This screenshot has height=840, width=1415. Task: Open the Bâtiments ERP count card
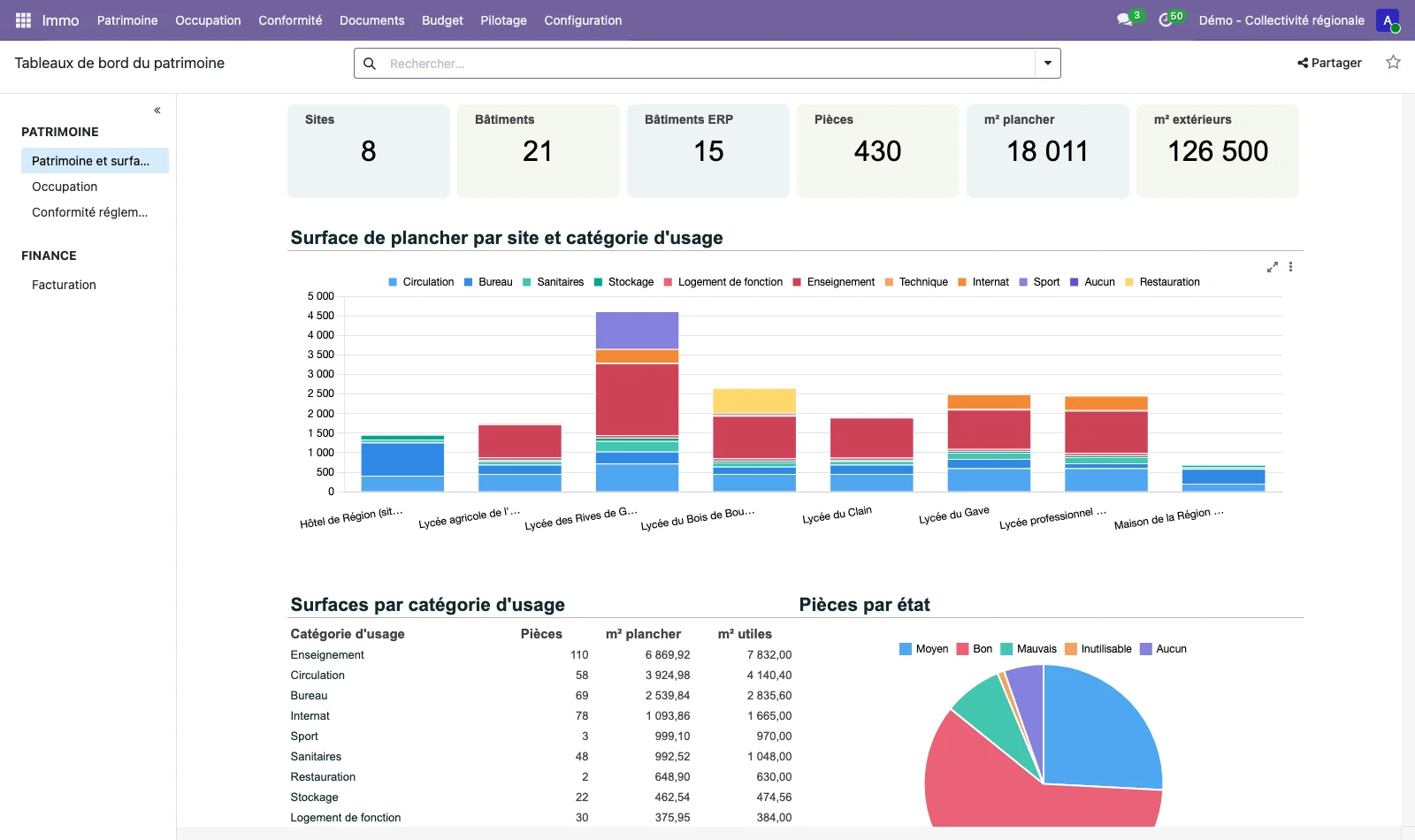[708, 151]
